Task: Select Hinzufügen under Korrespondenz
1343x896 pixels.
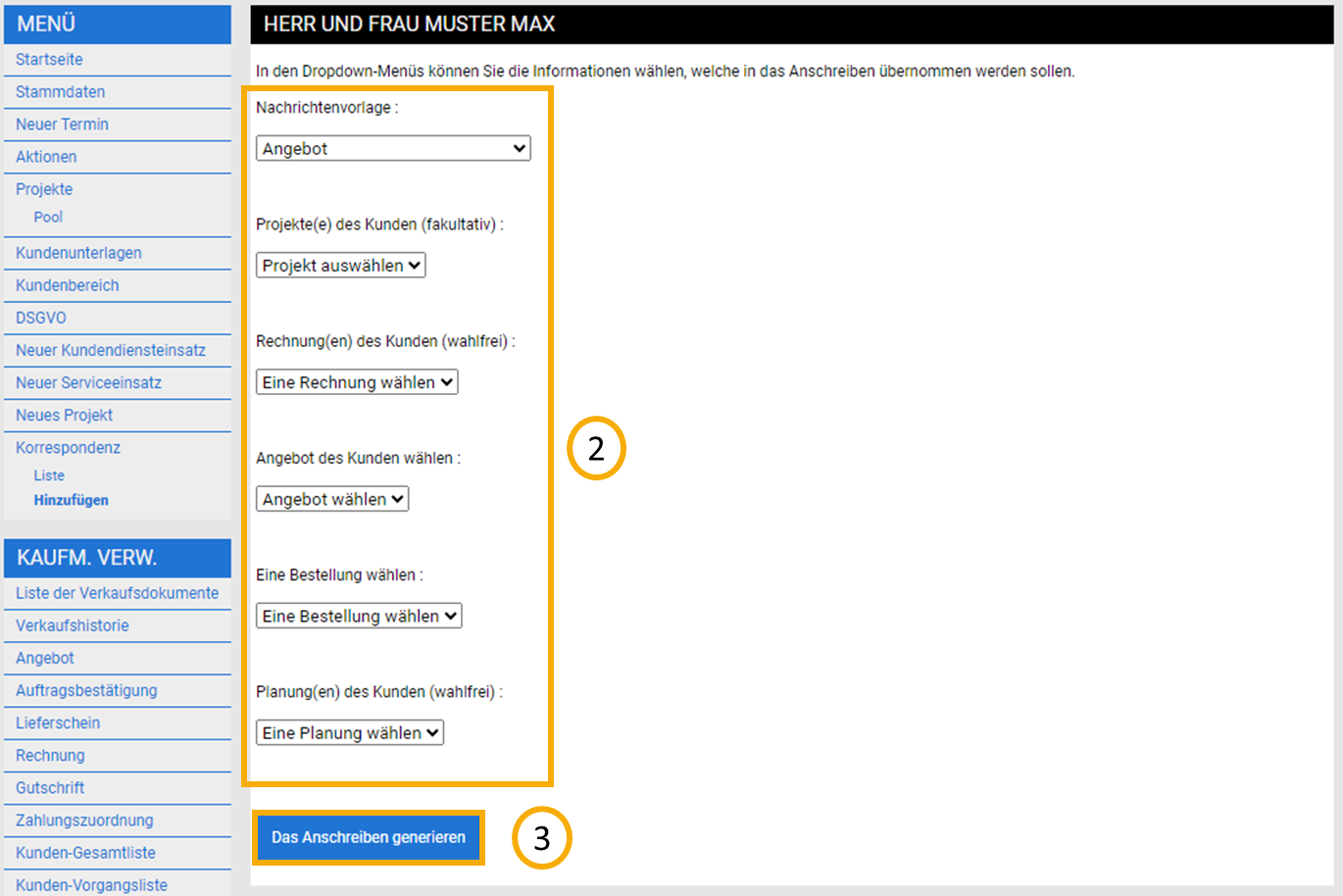Action: click(71, 500)
